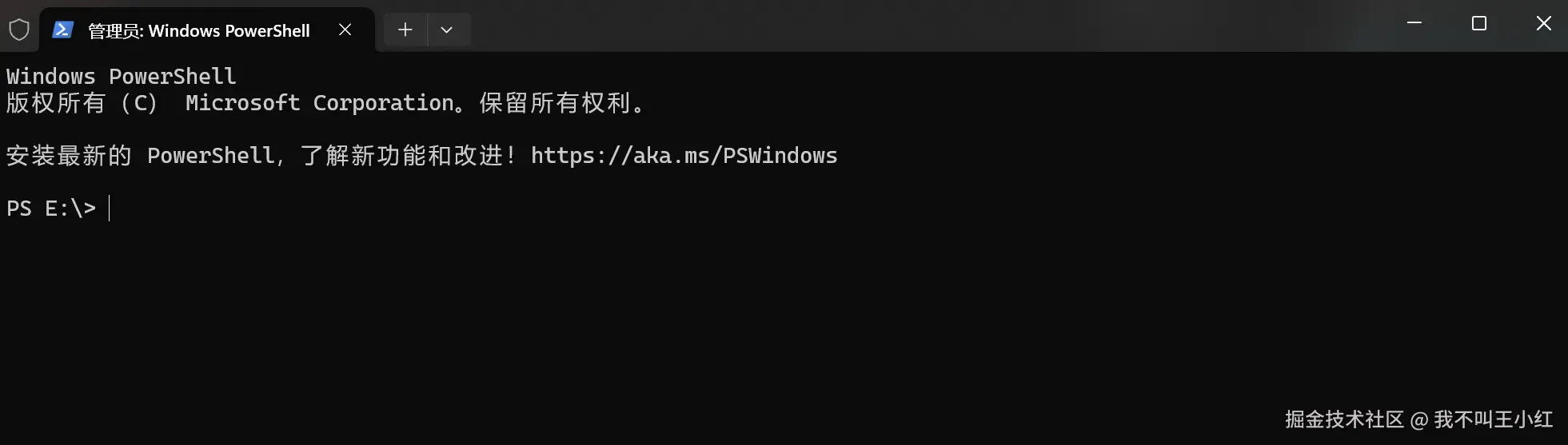The width and height of the screenshot is (1568, 445).
Task: Click the Microsoft Corporation copyright text
Action: (320, 103)
